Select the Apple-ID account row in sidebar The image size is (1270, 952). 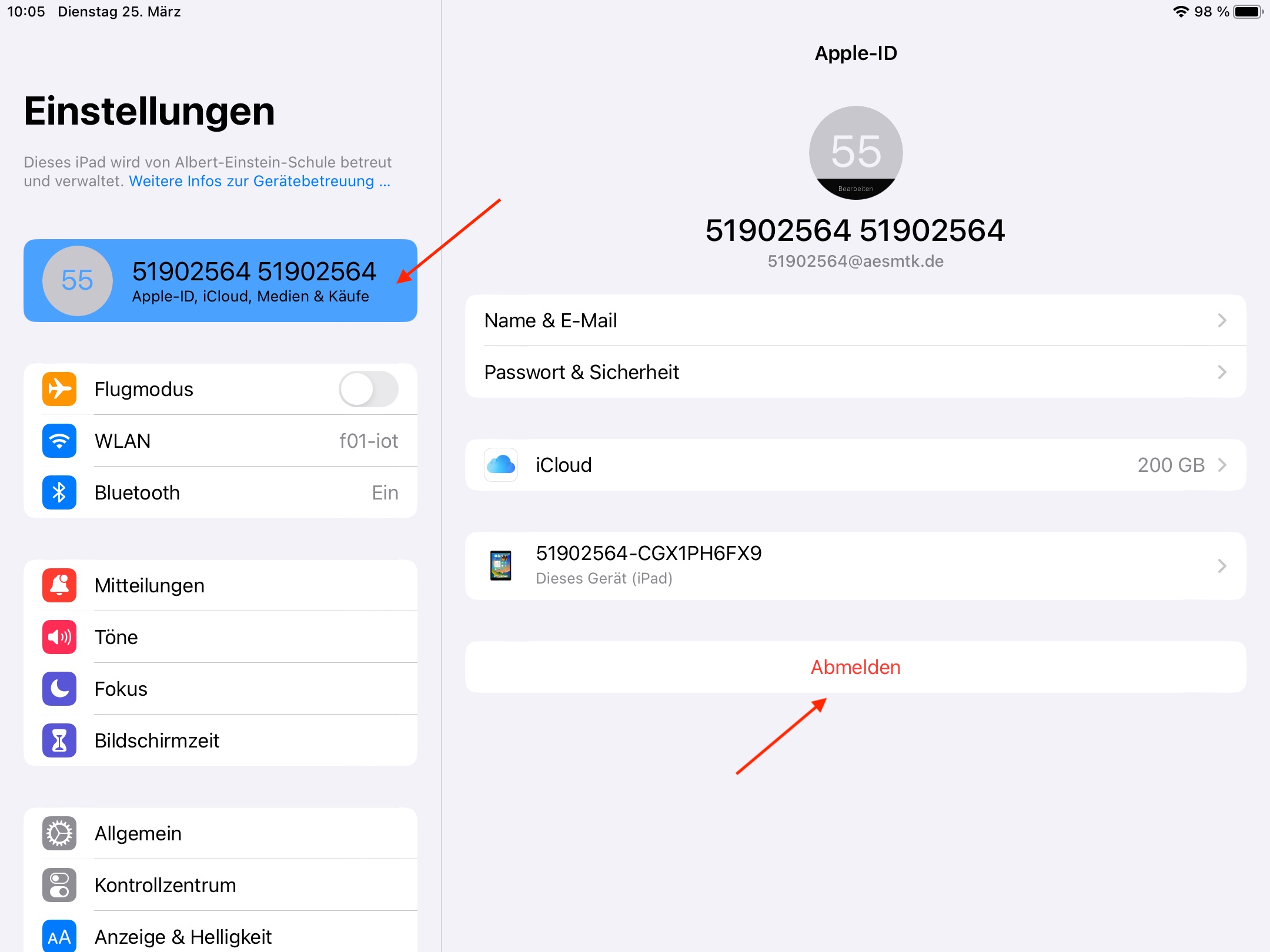(x=220, y=281)
